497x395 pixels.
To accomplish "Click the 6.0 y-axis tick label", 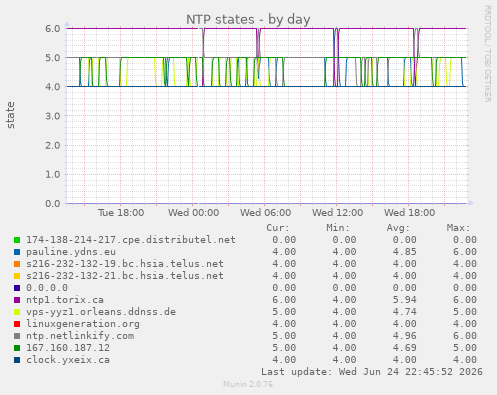I will (x=53, y=29).
